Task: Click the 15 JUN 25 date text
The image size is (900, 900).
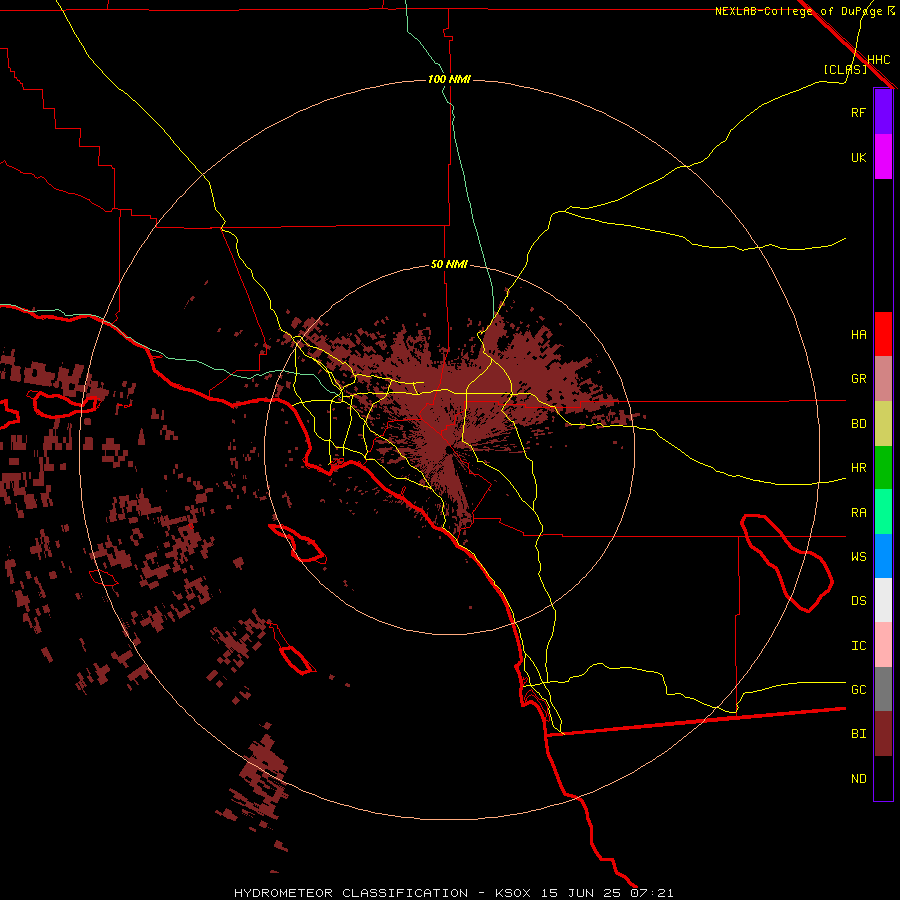Action: tap(581, 893)
